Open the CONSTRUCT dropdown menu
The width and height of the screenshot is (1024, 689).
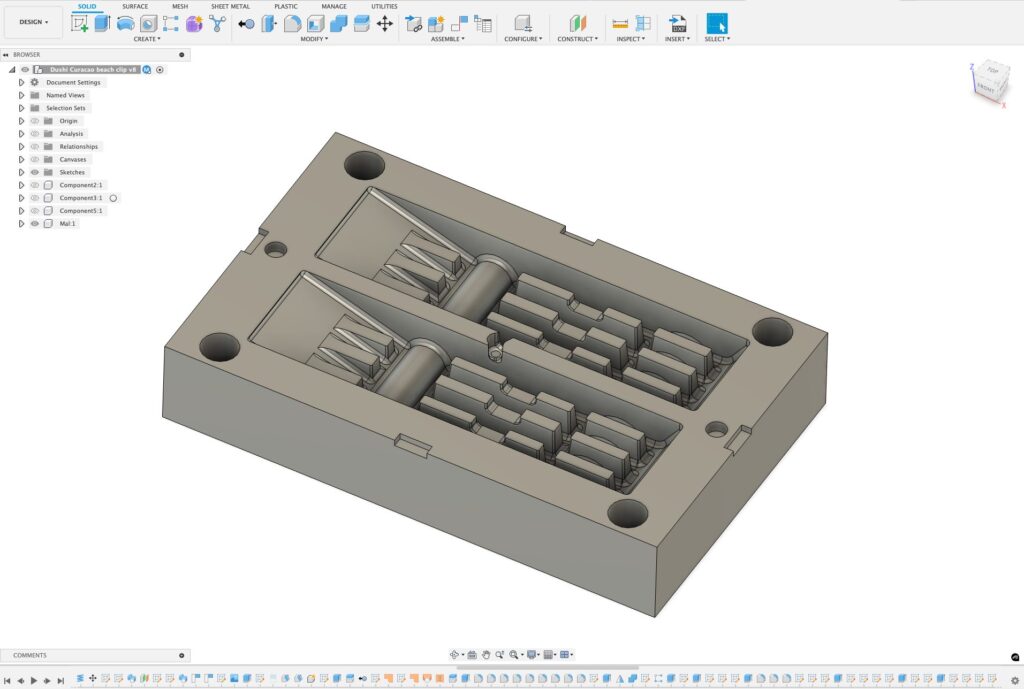[577, 39]
